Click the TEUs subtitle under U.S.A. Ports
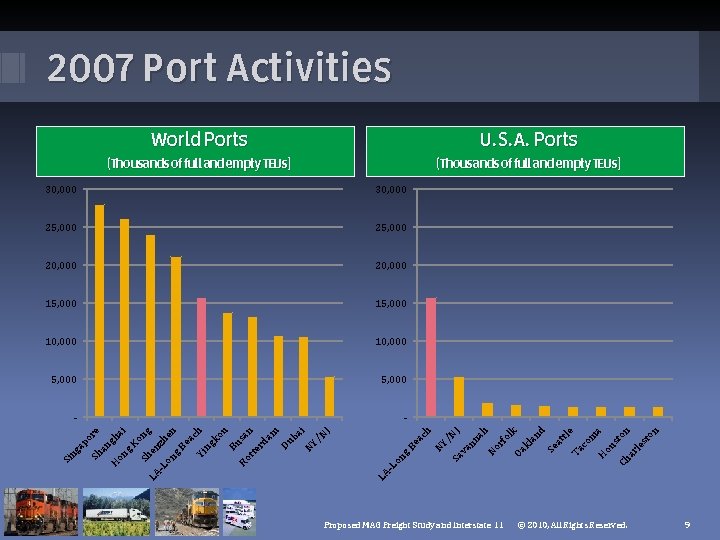 coord(529,163)
